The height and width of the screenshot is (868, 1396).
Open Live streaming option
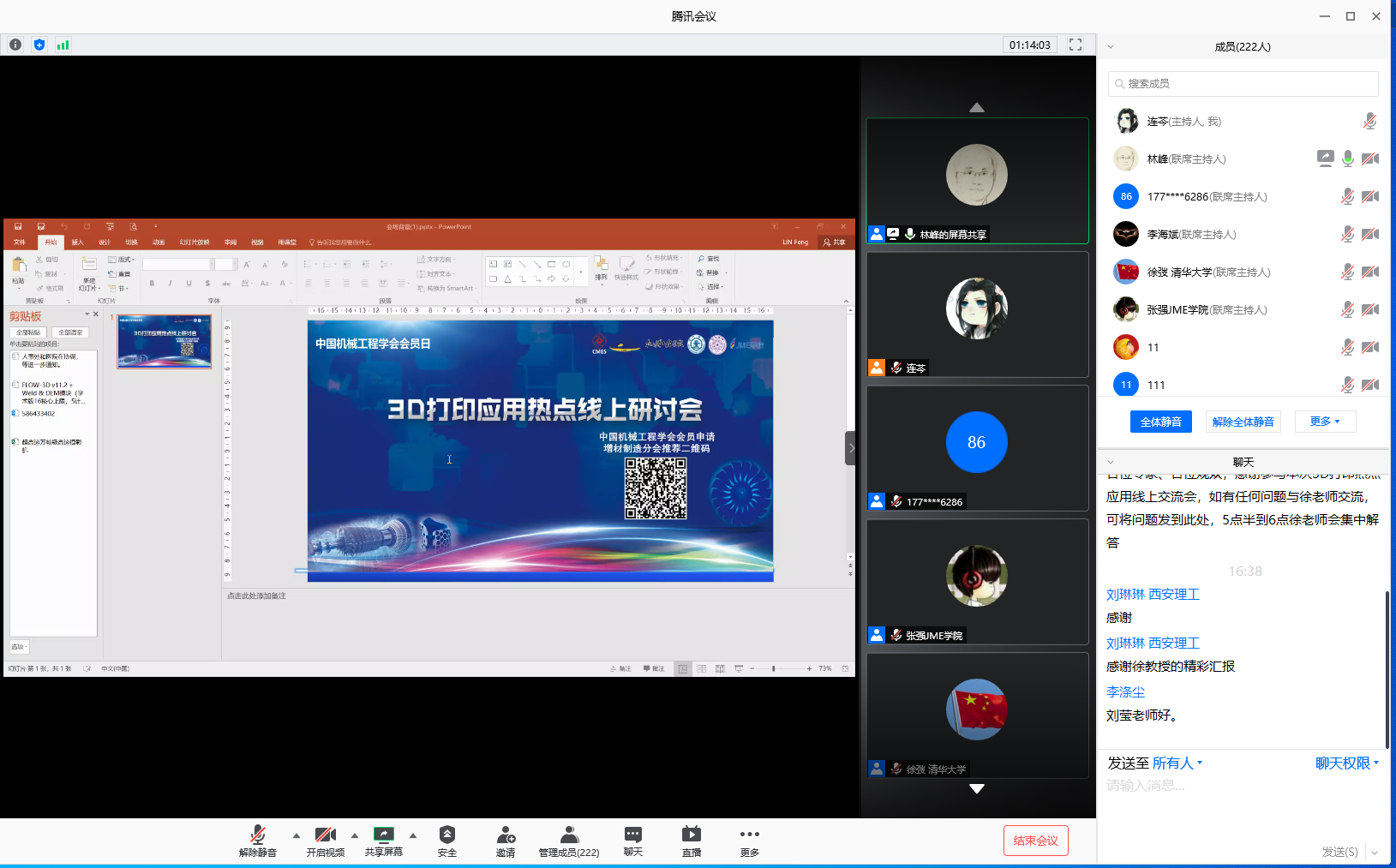(x=692, y=841)
